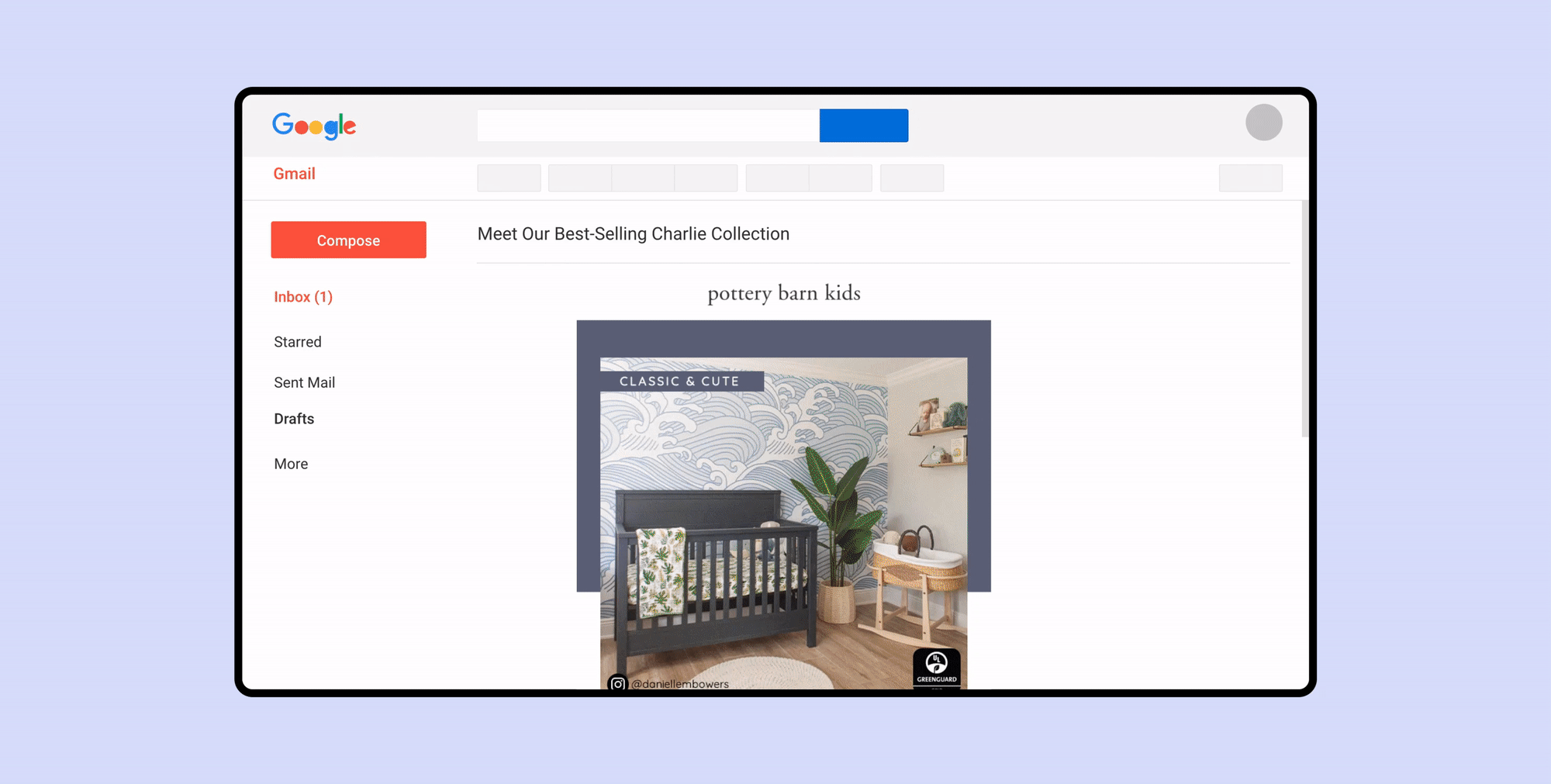
Task: Click the blue search button
Action: point(863,126)
